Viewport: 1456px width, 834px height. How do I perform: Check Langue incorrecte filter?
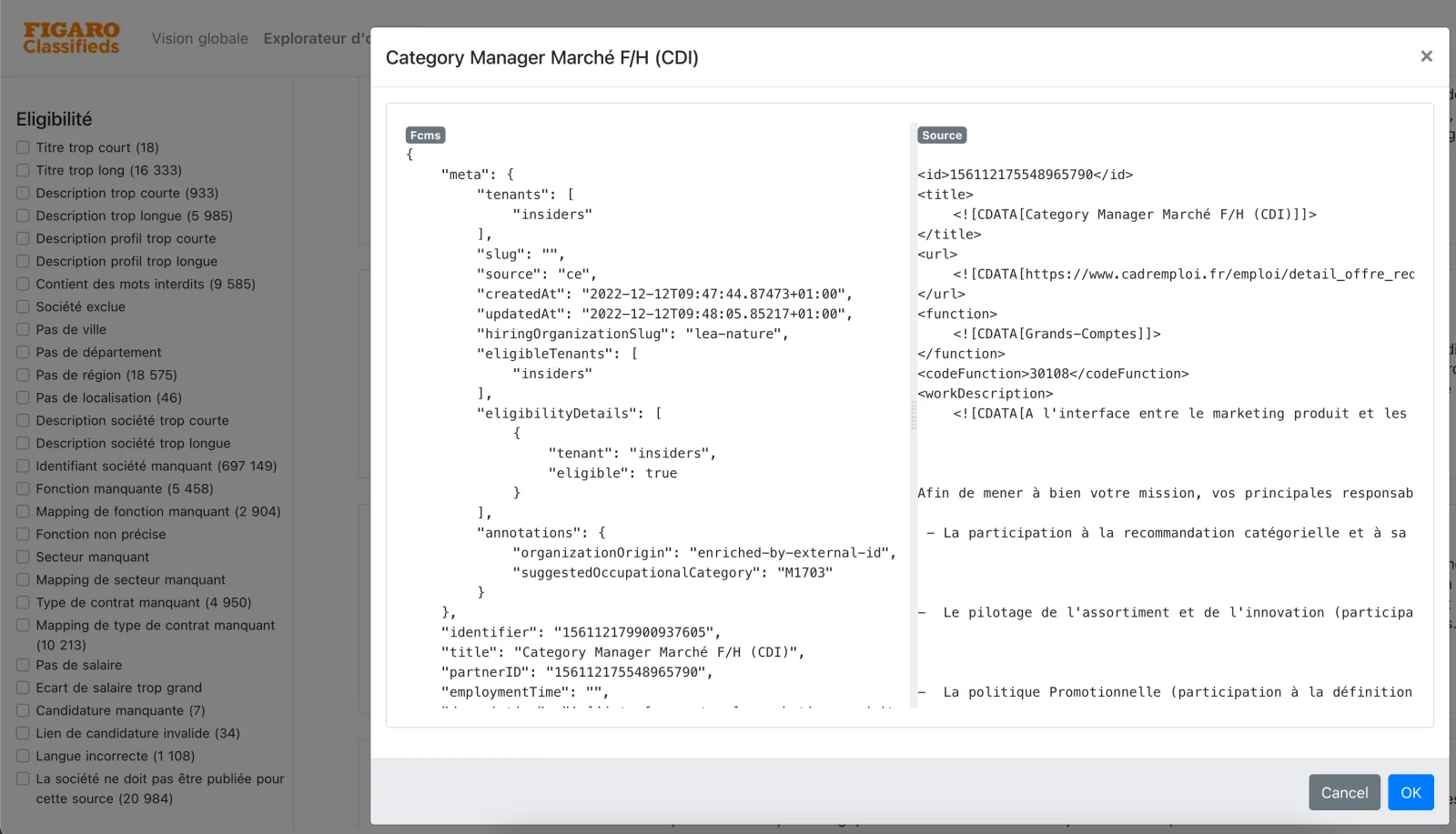(x=23, y=756)
